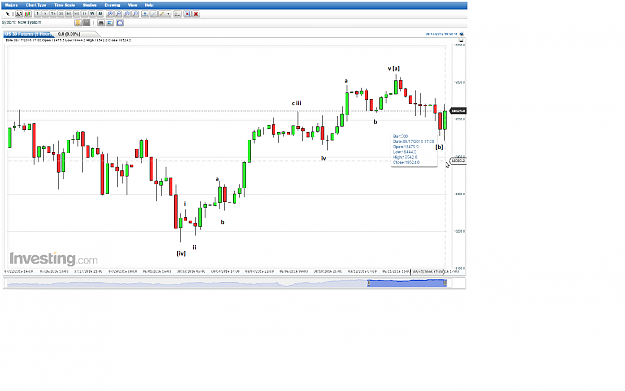The width and height of the screenshot is (625, 391).
Task: Click the black current price label
Action: pyautogui.click(x=458, y=111)
